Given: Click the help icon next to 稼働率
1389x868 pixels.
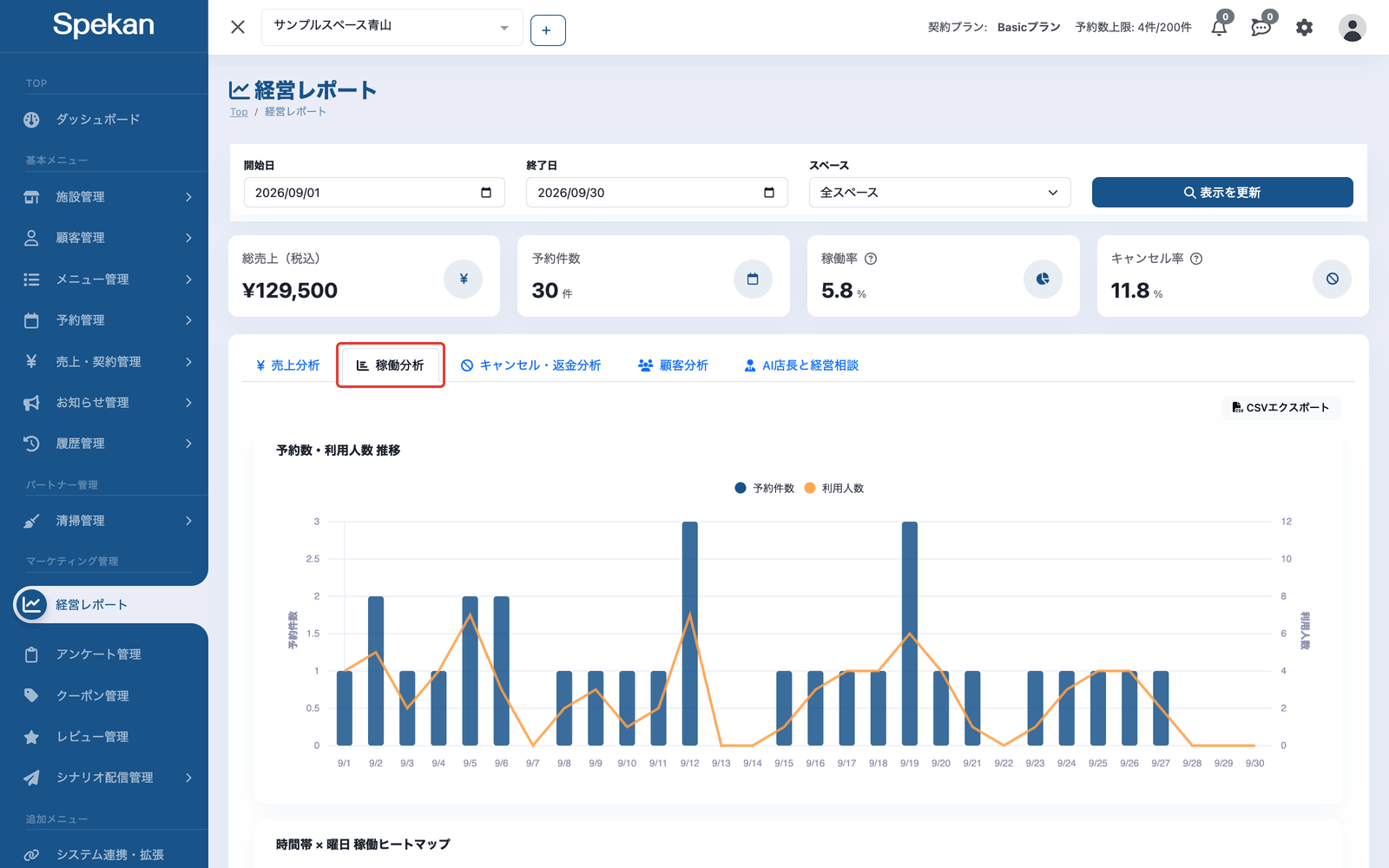Looking at the screenshot, I should [871, 259].
